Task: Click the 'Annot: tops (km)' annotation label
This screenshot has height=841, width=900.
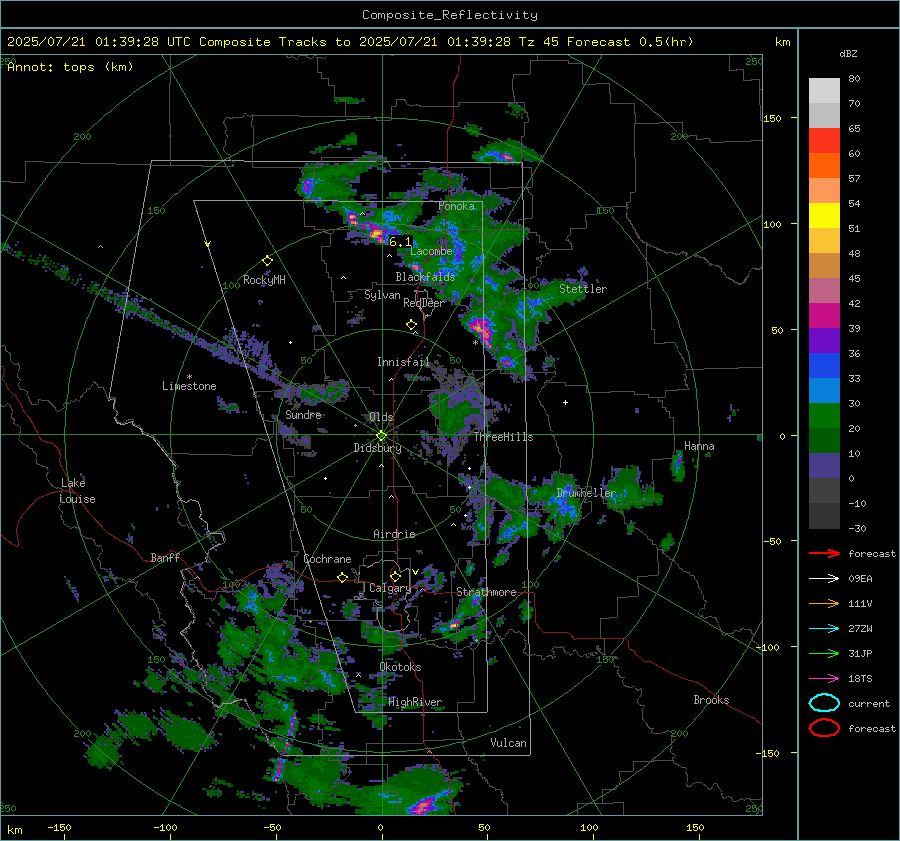Action: pos(70,67)
